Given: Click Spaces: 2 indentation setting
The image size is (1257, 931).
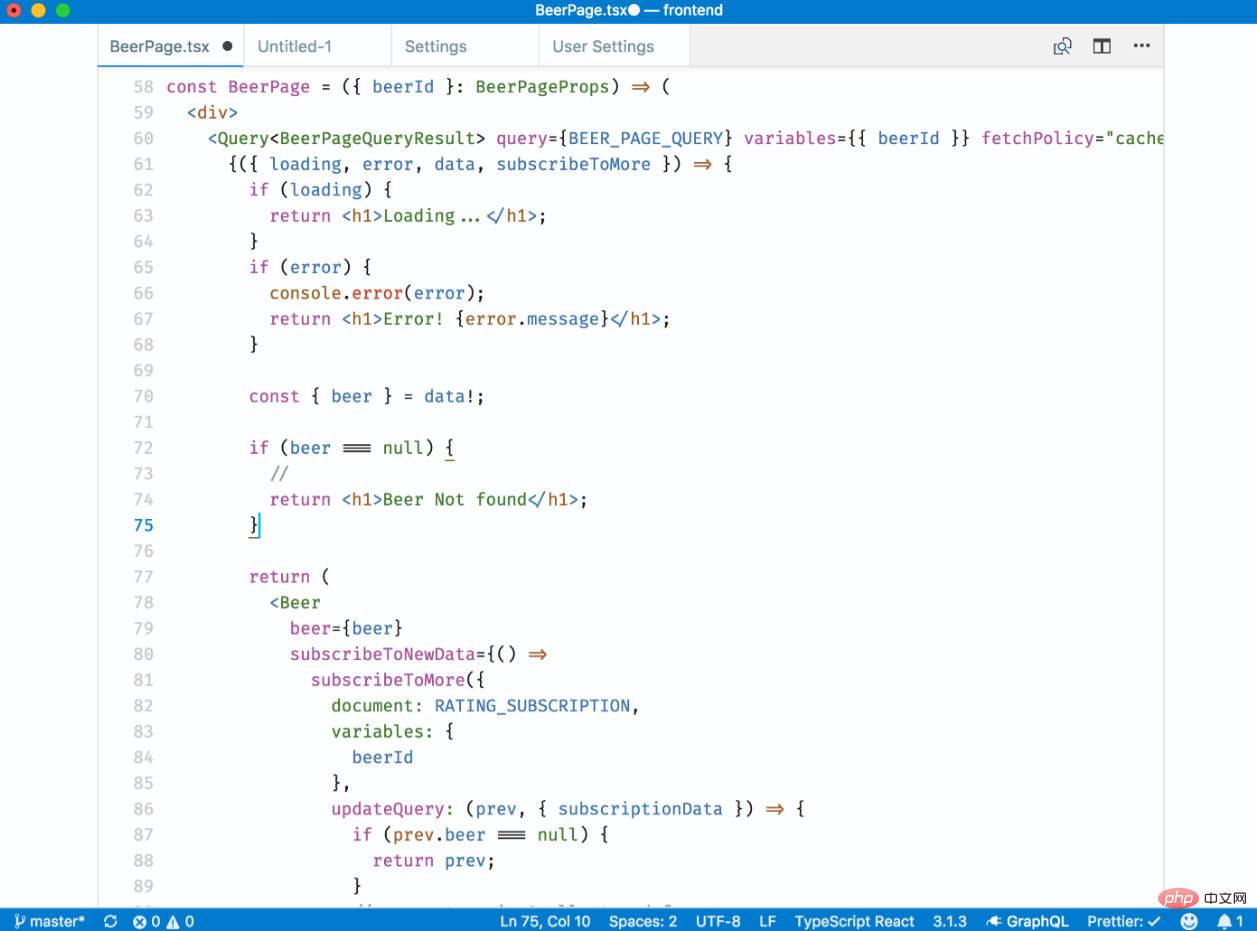Looking at the screenshot, I should (643, 921).
